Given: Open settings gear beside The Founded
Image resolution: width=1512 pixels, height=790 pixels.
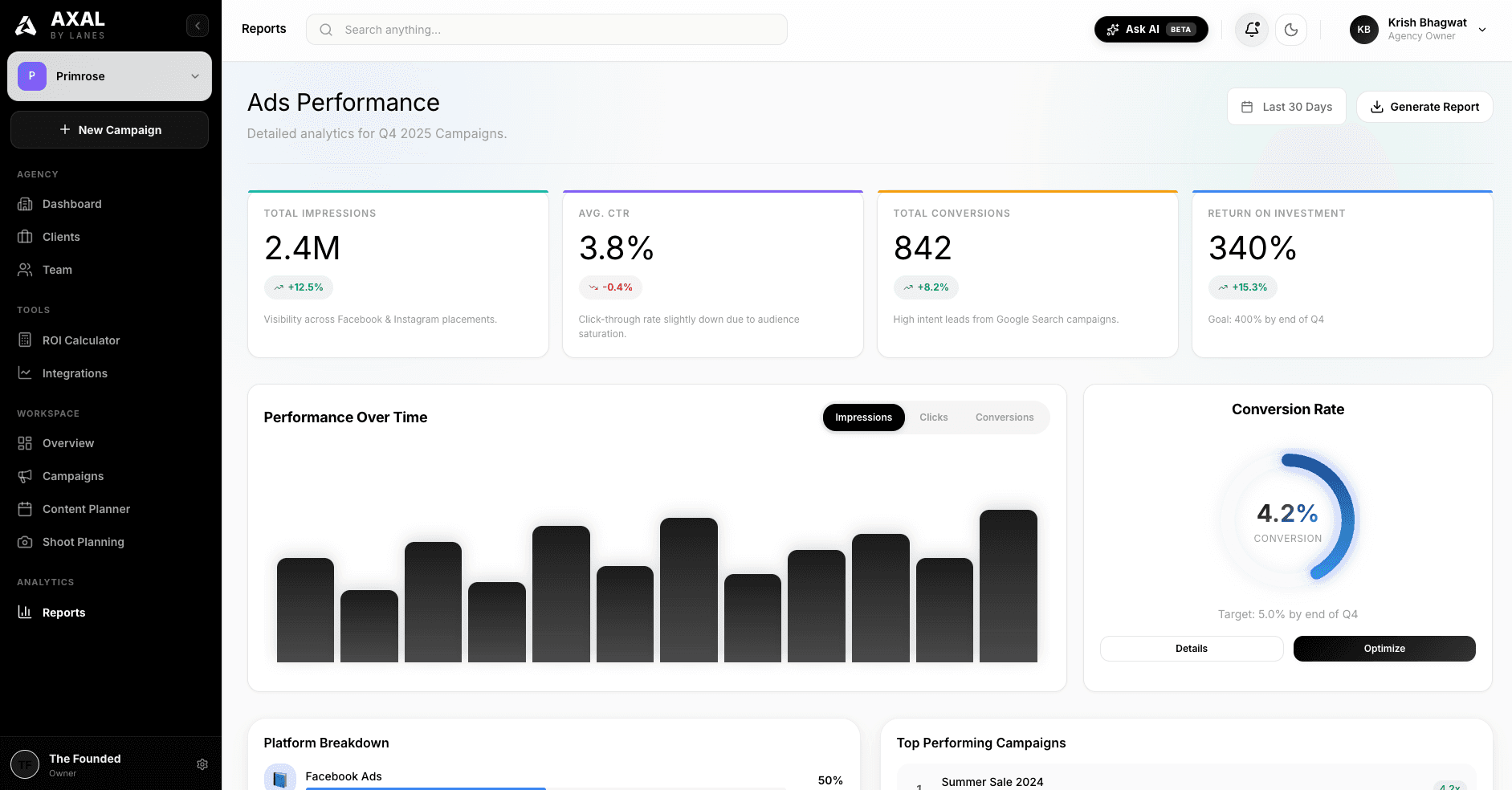Looking at the screenshot, I should pyautogui.click(x=202, y=764).
